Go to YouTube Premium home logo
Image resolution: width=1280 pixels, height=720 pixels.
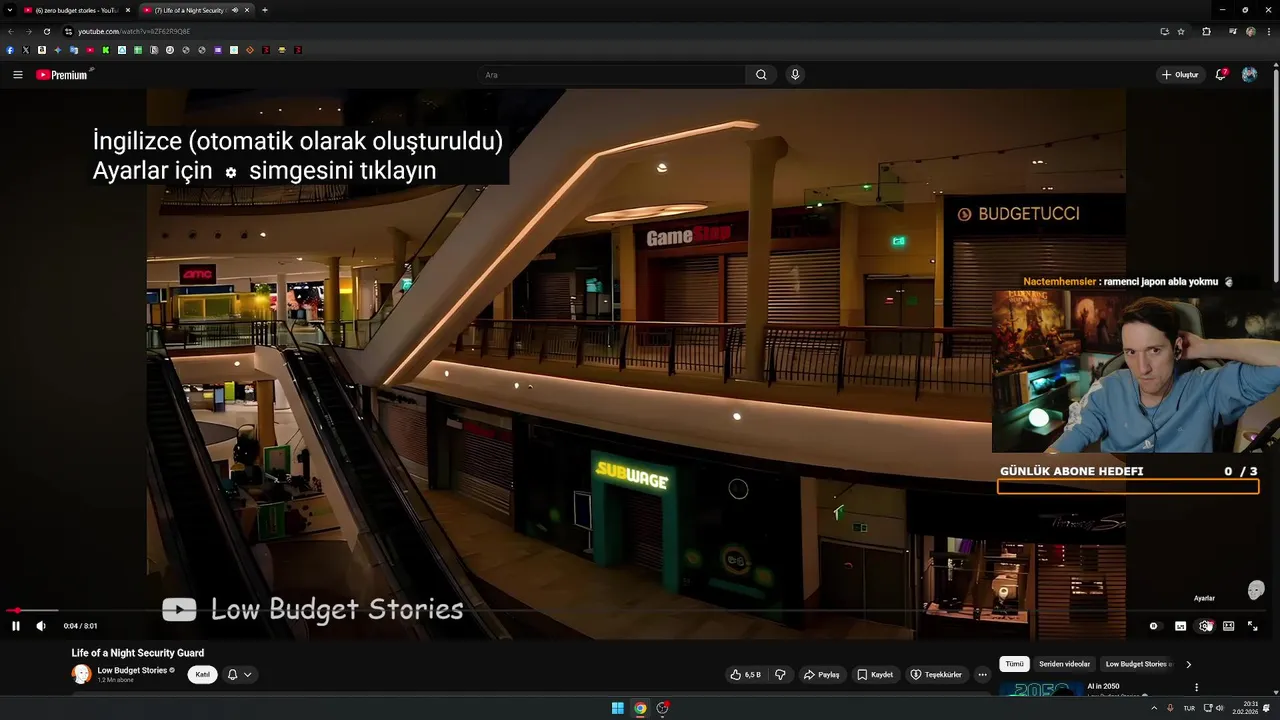click(62, 75)
